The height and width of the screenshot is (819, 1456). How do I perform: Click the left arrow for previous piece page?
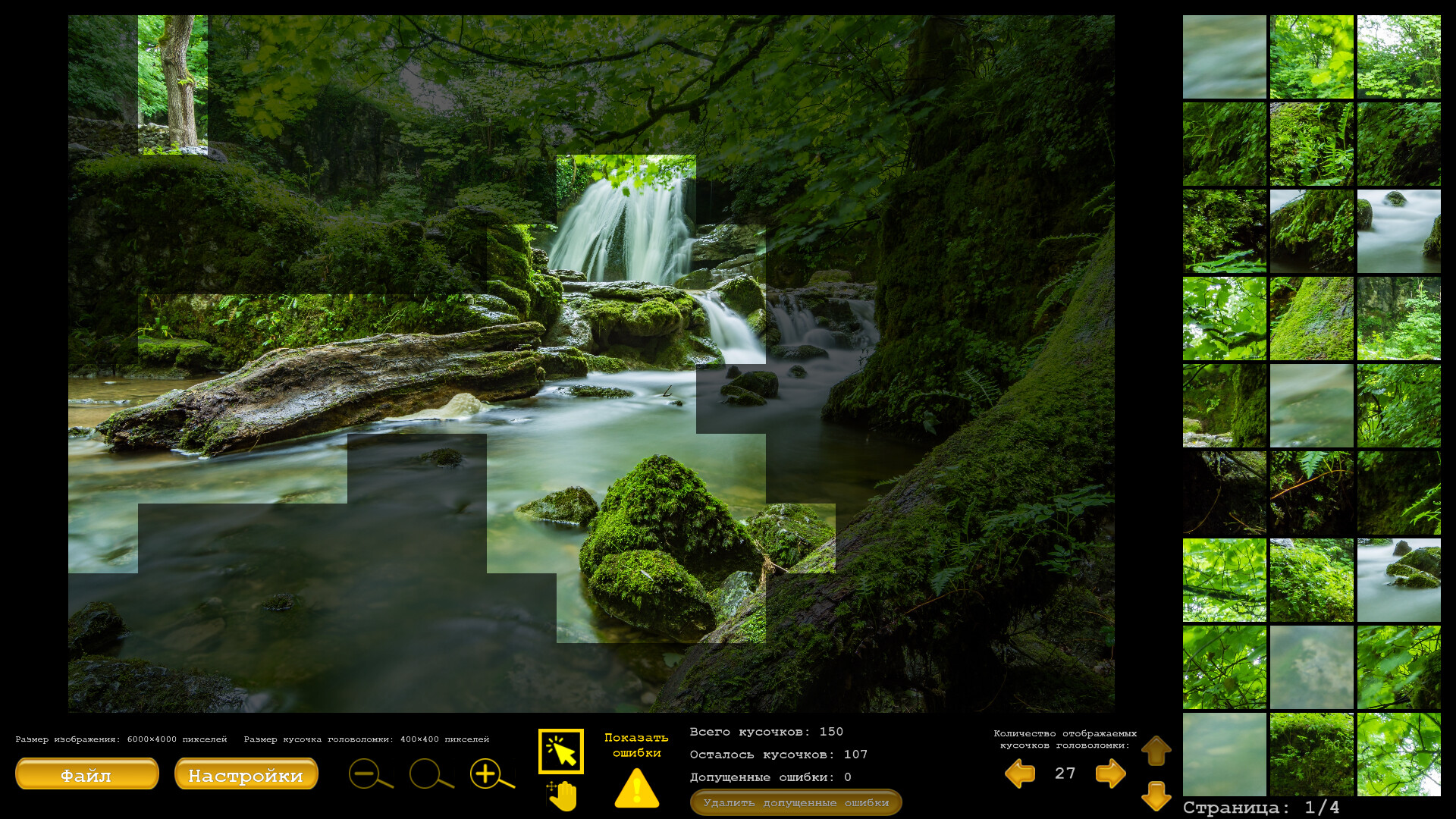pyautogui.click(x=1019, y=773)
